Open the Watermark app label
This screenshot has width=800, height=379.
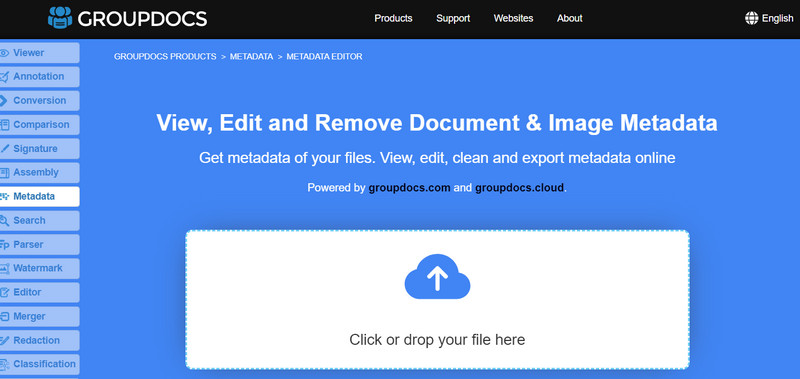click(x=38, y=268)
